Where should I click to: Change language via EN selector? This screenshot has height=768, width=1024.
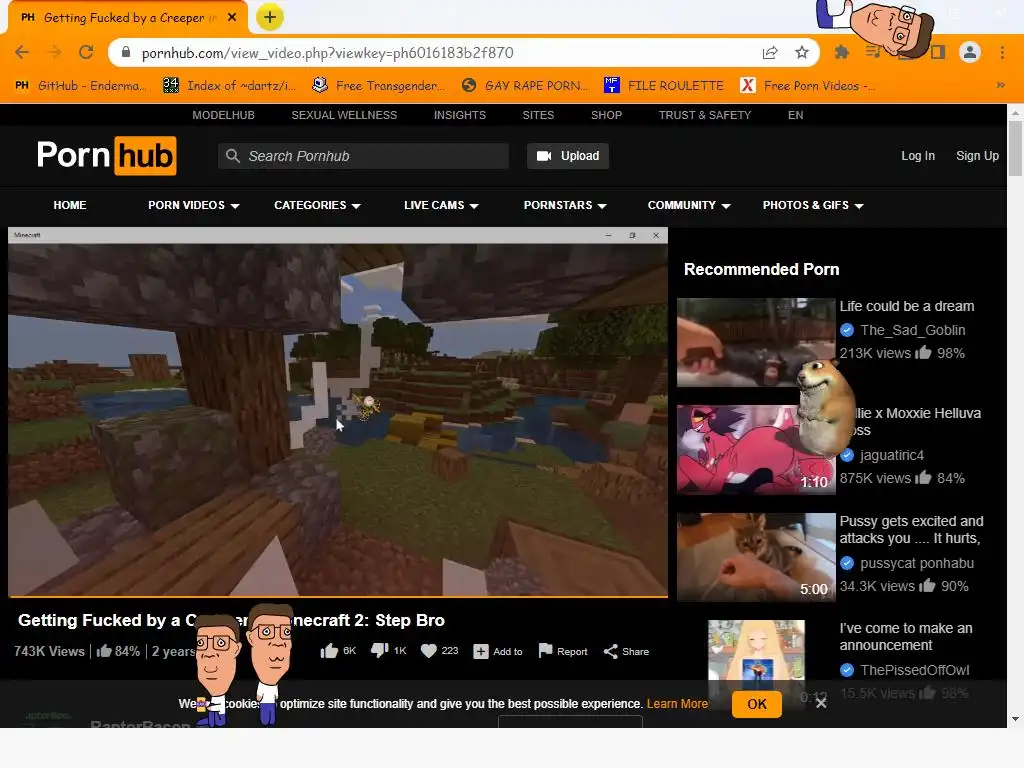tap(795, 115)
